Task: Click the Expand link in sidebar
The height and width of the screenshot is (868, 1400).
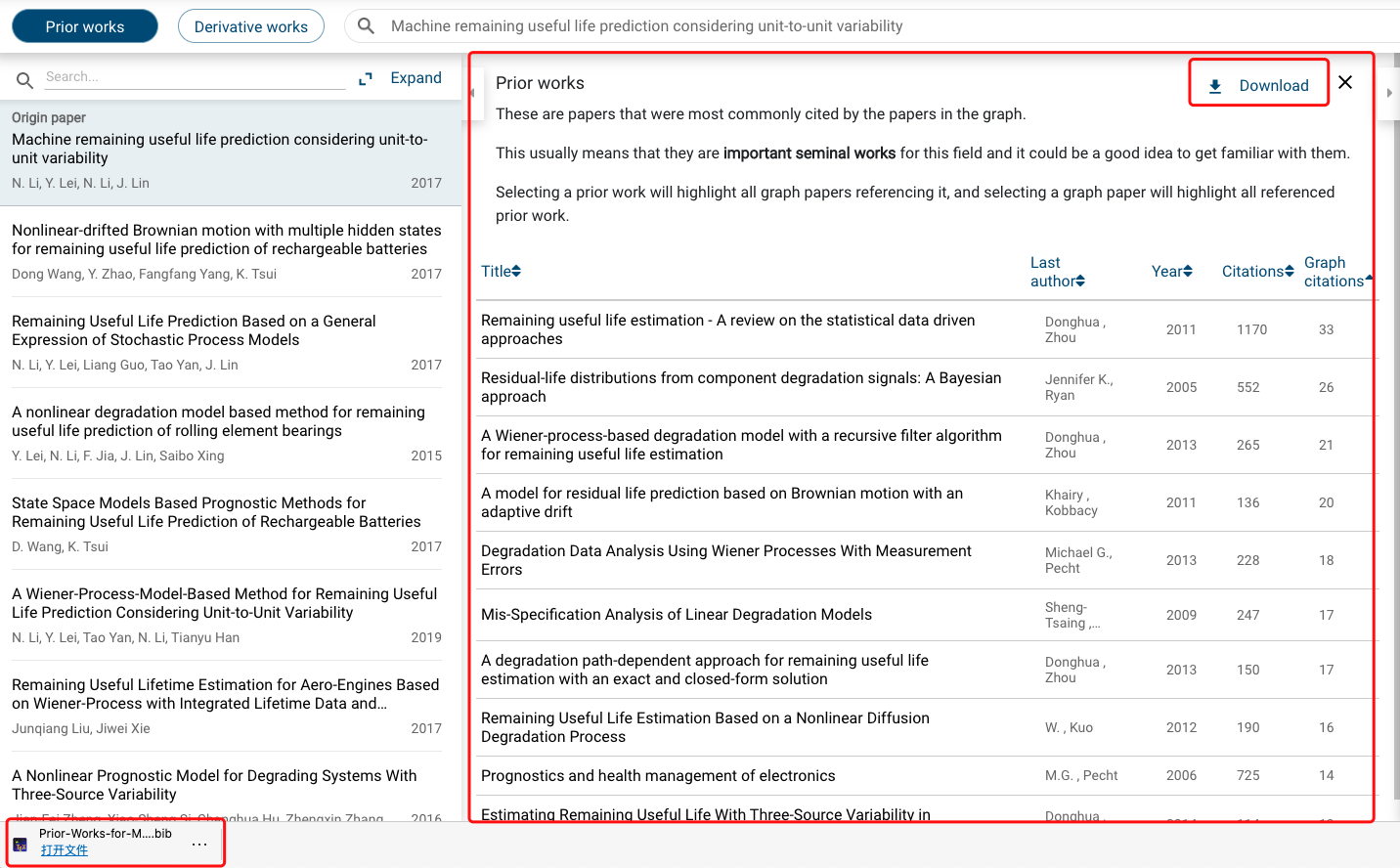Action: pos(416,78)
